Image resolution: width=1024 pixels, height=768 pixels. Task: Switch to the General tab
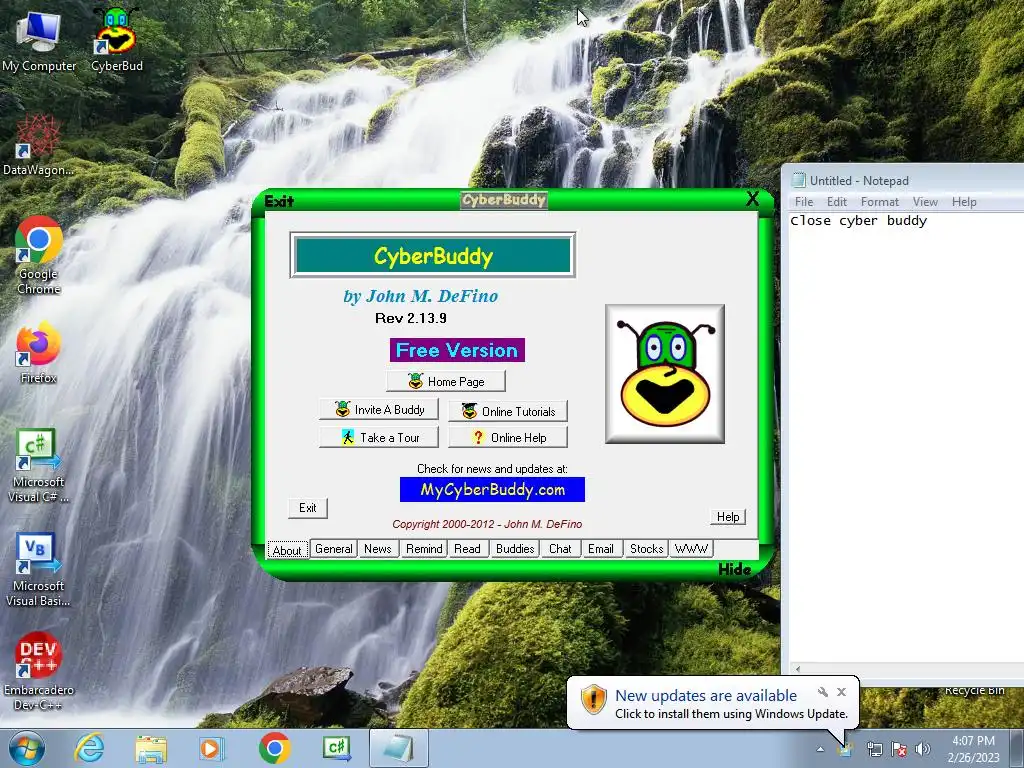[x=334, y=549]
